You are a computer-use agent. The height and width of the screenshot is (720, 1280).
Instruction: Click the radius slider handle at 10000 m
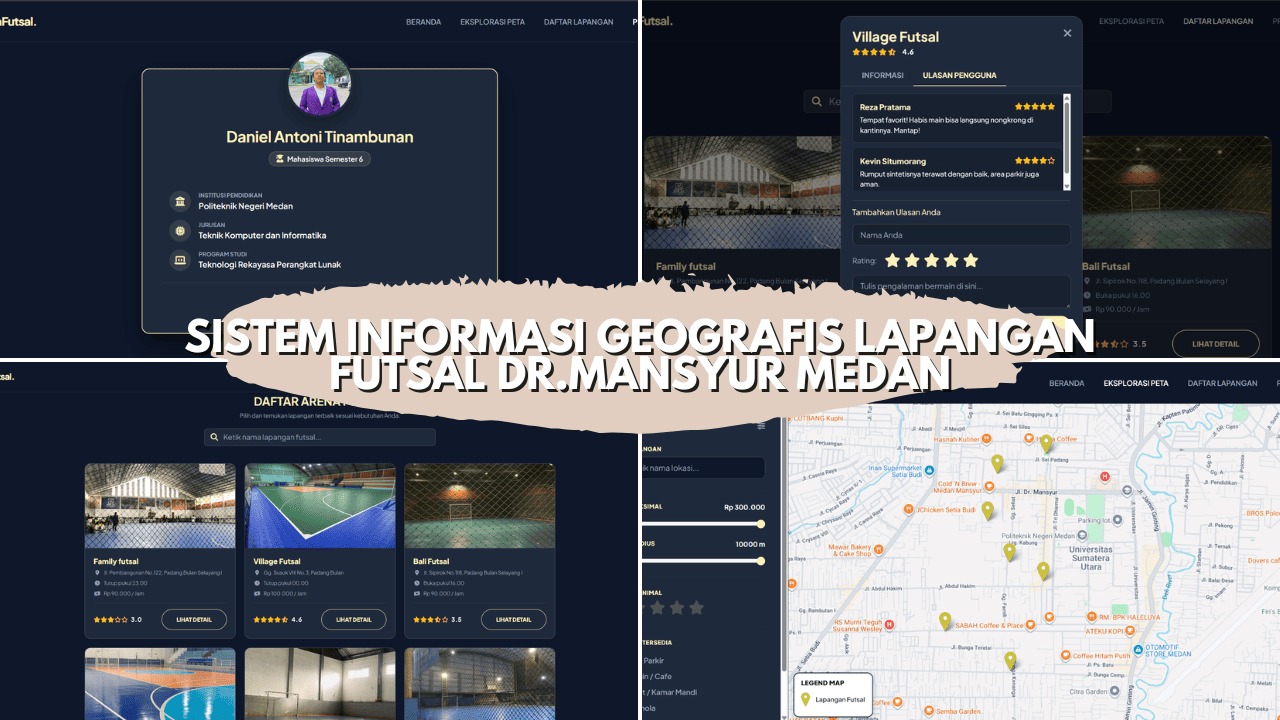point(761,561)
